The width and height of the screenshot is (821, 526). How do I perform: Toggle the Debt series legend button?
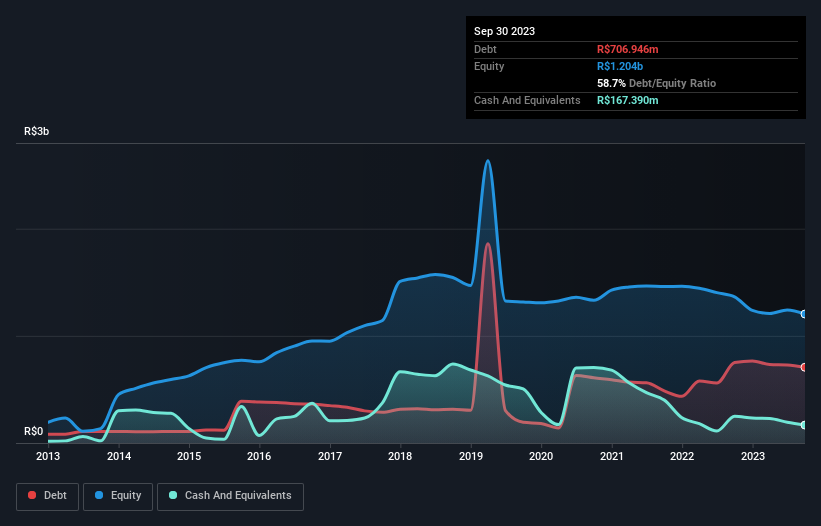point(47,496)
